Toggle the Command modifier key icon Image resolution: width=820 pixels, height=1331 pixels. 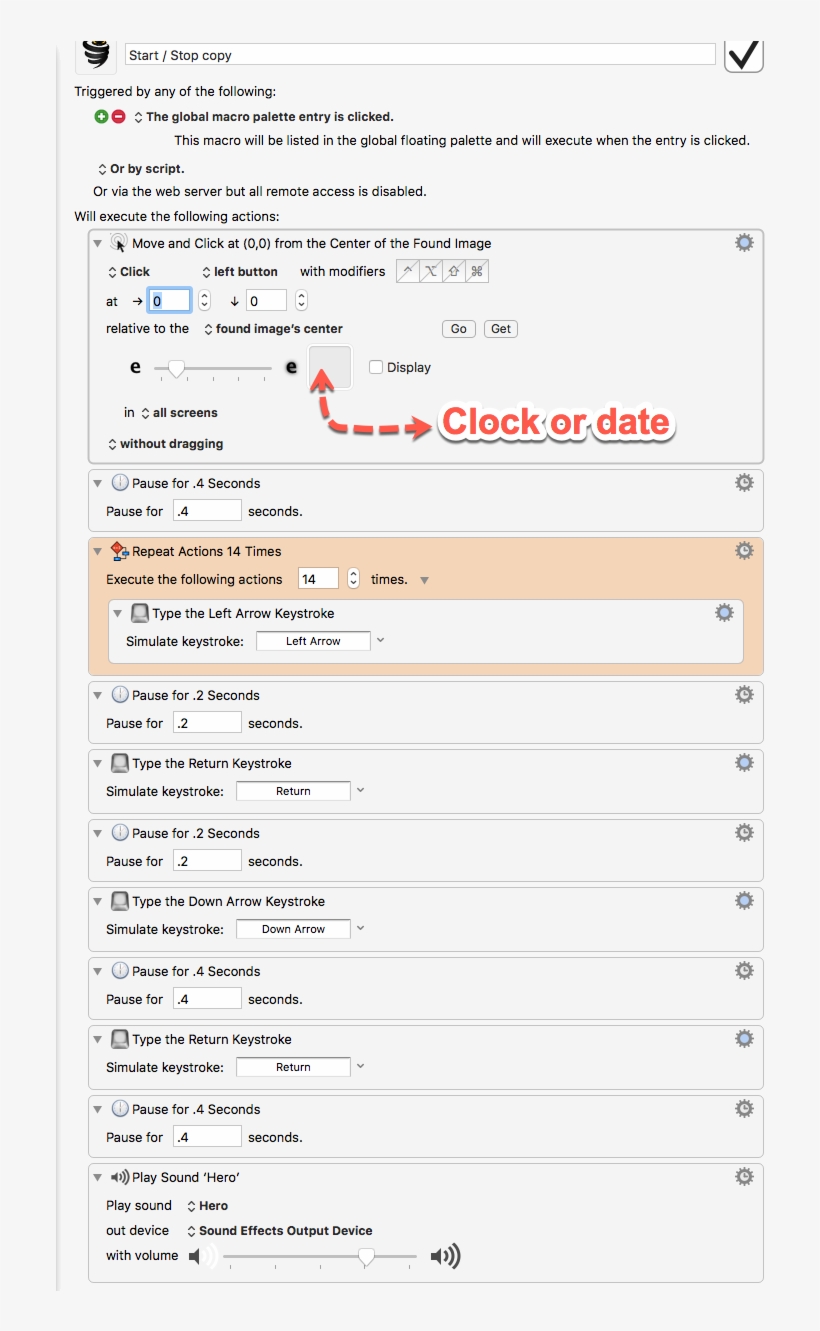[477, 271]
